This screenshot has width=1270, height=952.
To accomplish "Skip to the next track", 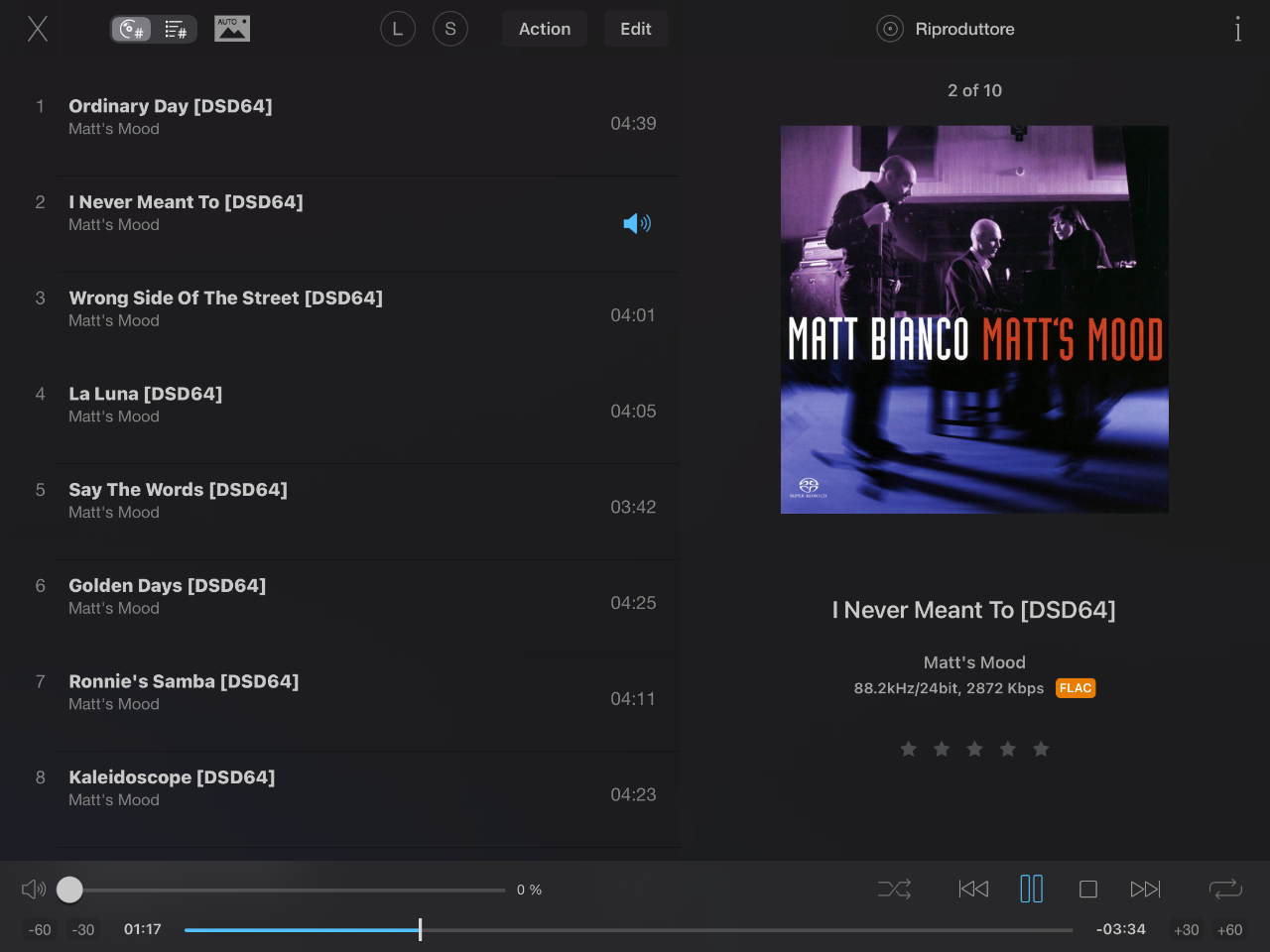I will click(1146, 890).
